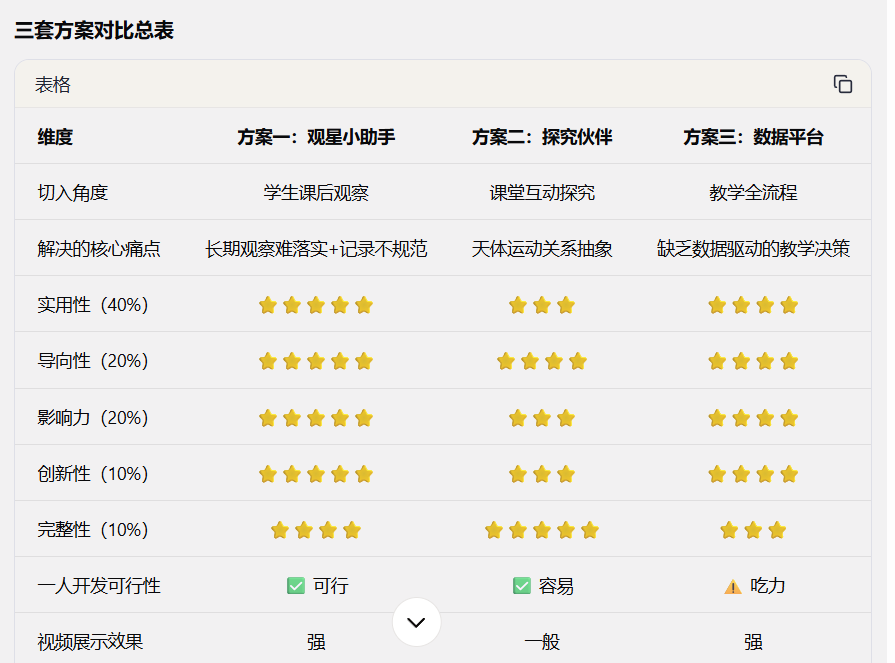Click the cell 课堂互动探究
The width and height of the screenshot is (895, 663).
pos(542,193)
